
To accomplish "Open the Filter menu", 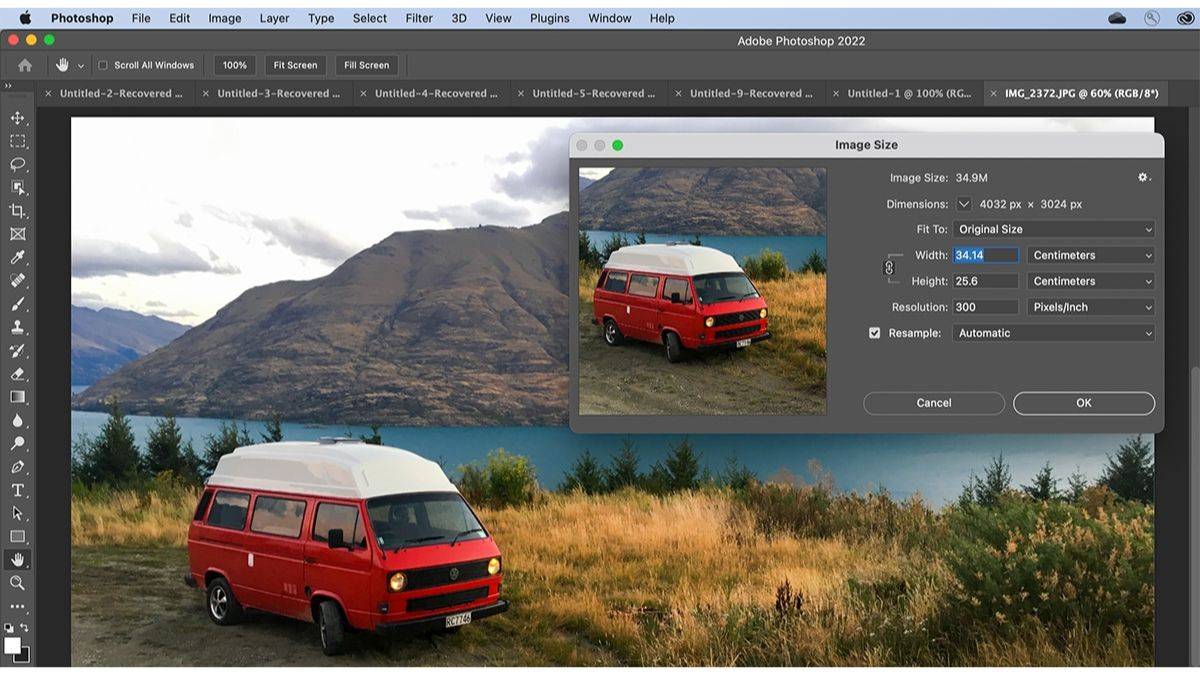I will pyautogui.click(x=419, y=18).
